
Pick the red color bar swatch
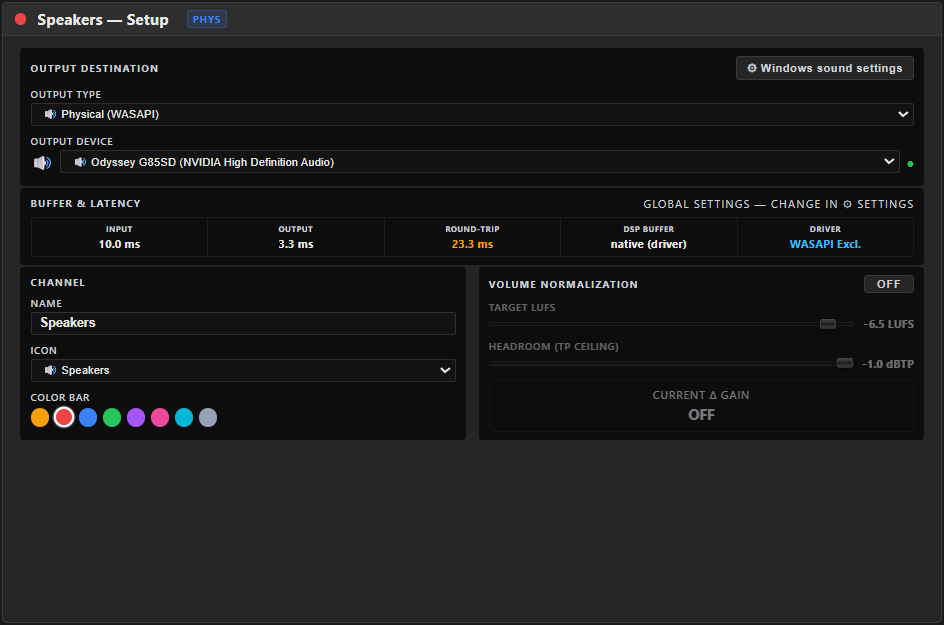point(64,417)
